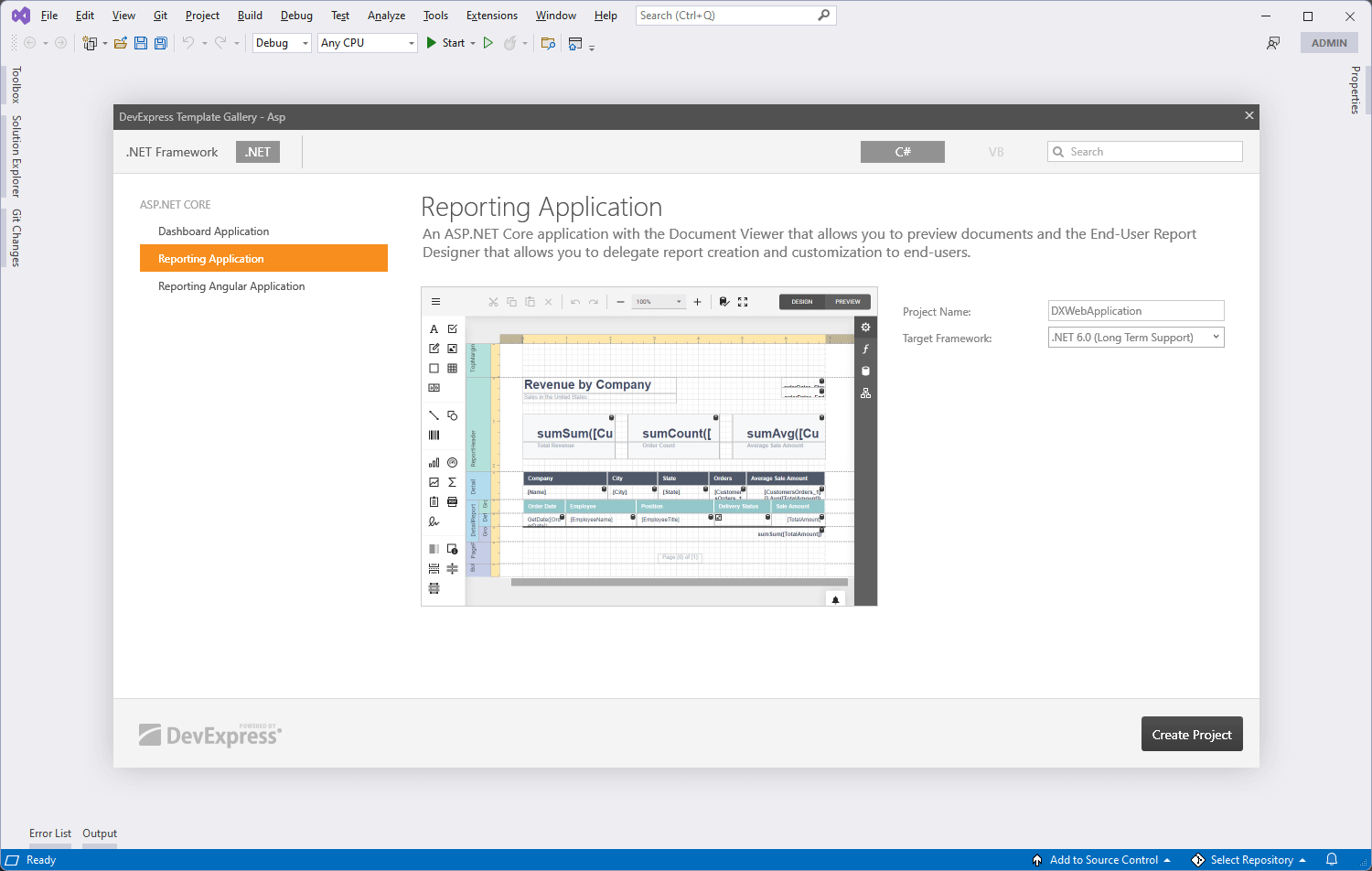Run without debugging
The image size is (1372, 871).
(x=488, y=42)
